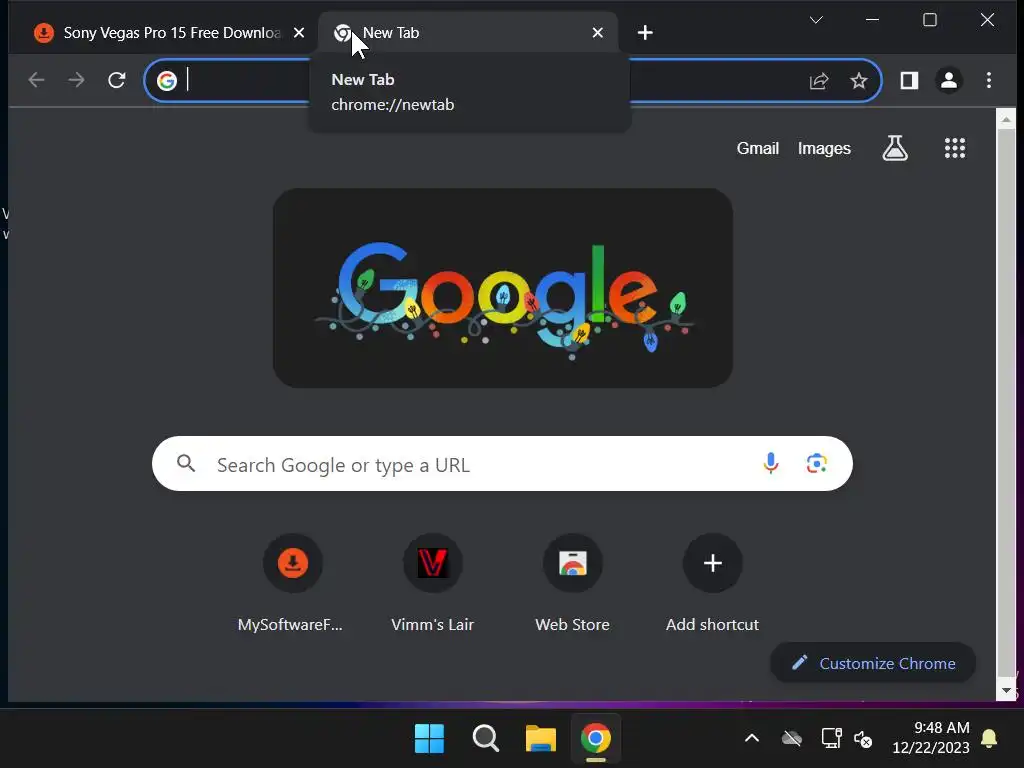Viewport: 1024px width, 768px height.
Task: Open network display tray icon
Action: (831, 739)
